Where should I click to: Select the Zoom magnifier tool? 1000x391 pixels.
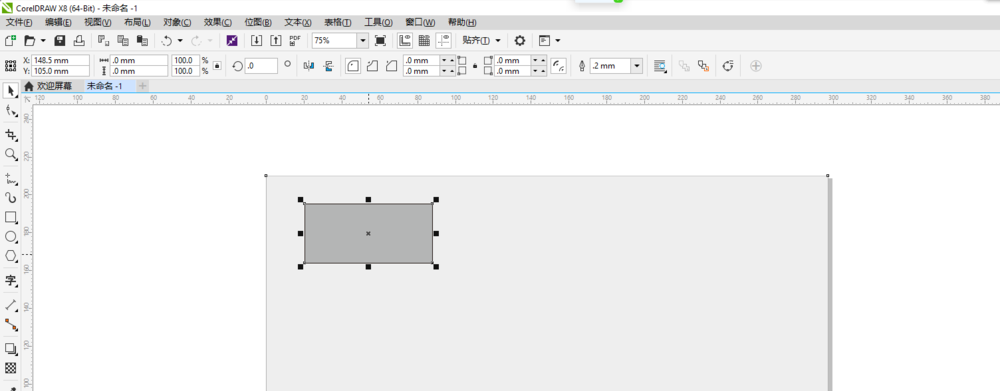(11, 154)
